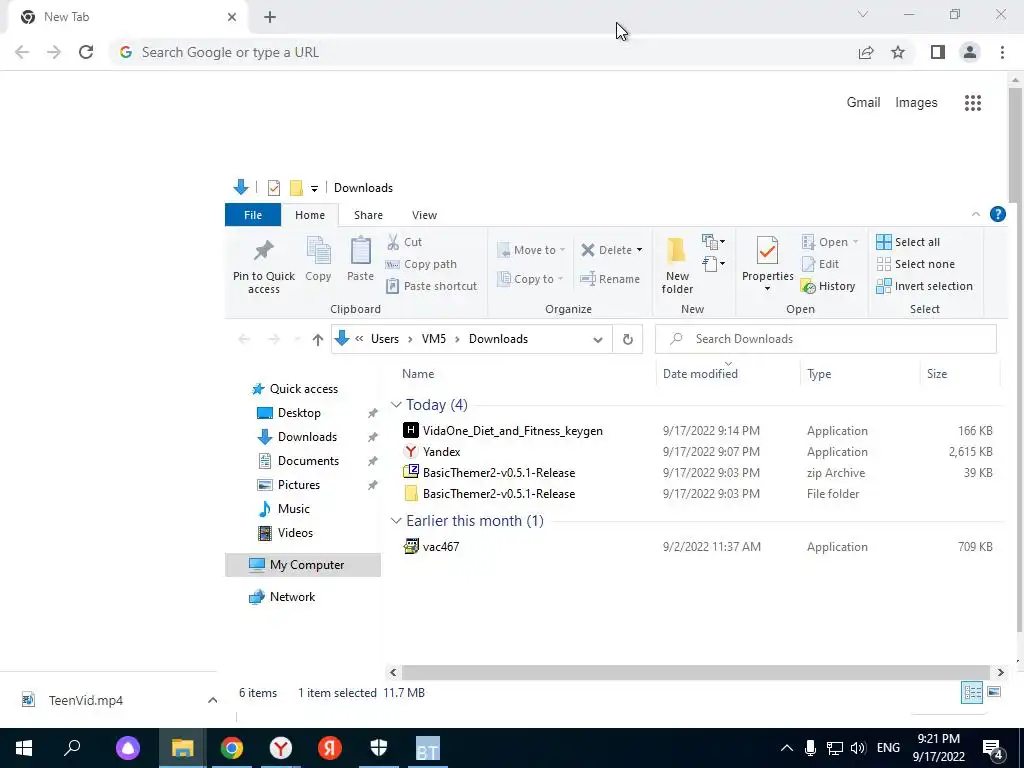Click Chrome reload page button
The height and width of the screenshot is (768, 1024).
click(x=86, y=52)
